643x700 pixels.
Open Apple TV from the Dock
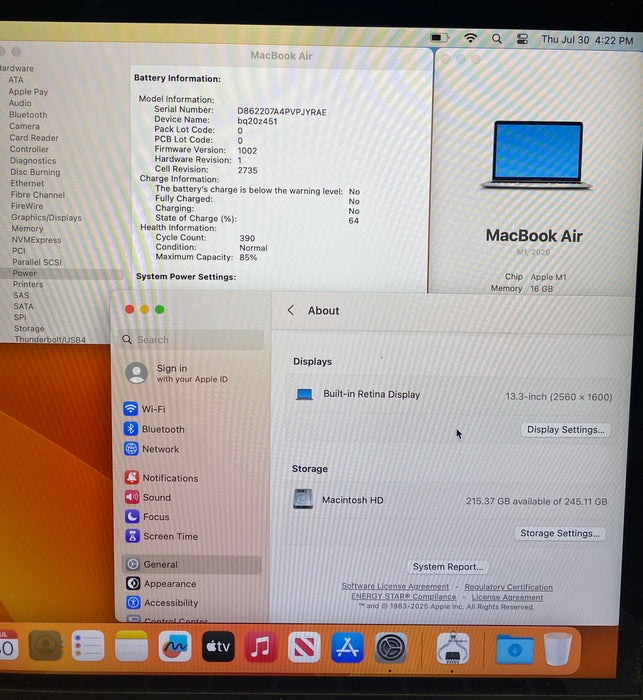[218, 646]
